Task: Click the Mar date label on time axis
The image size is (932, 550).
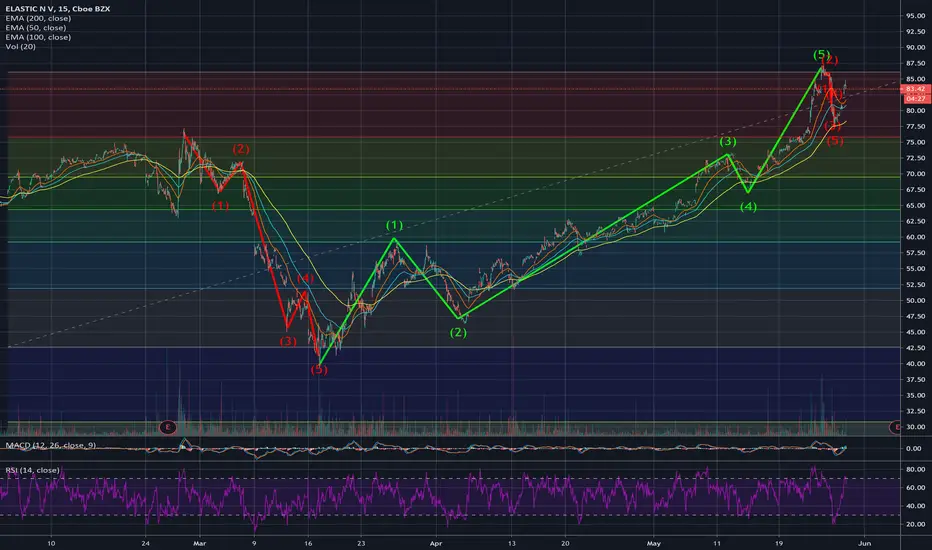Action: click(x=200, y=543)
